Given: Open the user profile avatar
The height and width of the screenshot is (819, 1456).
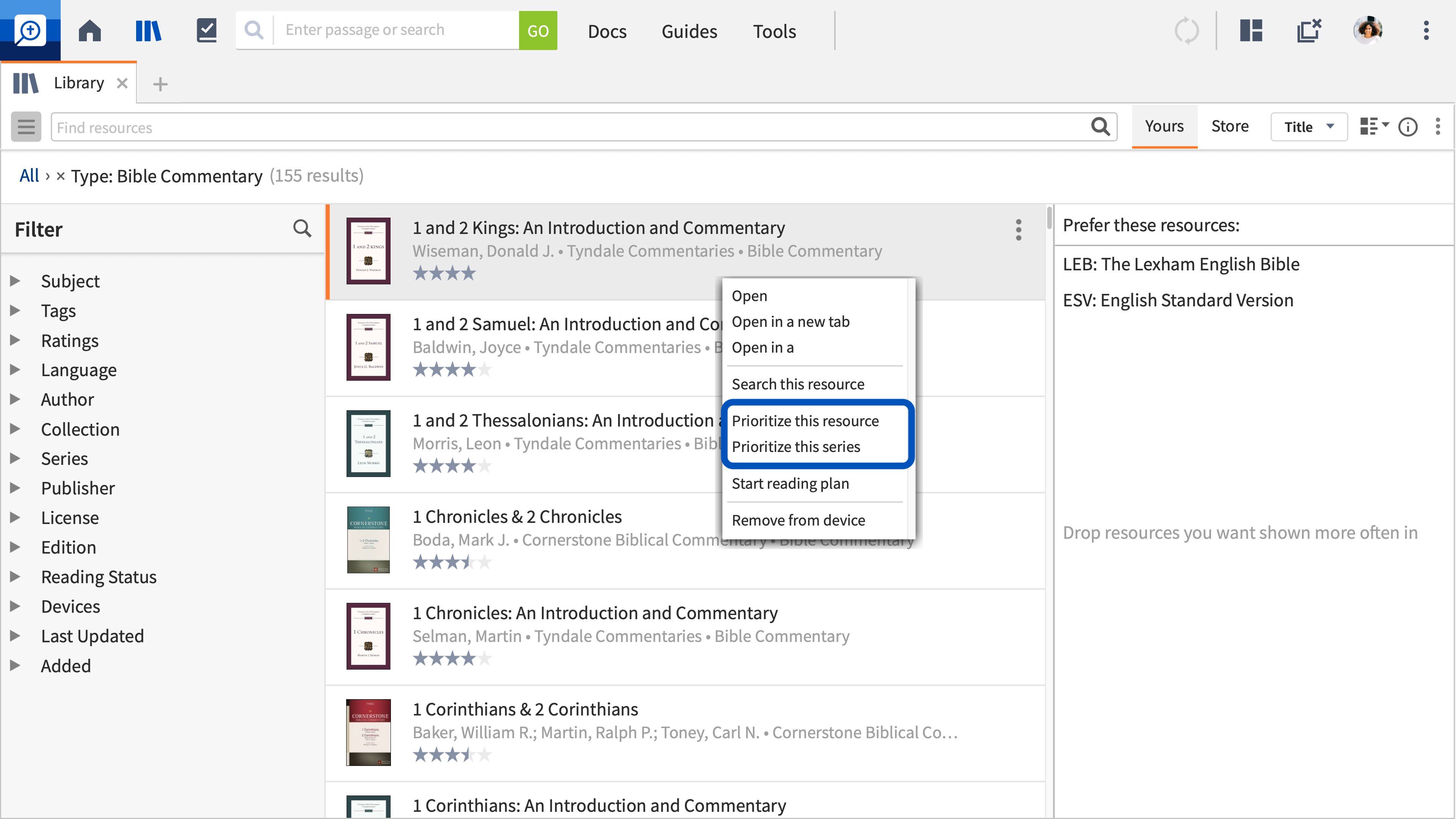Looking at the screenshot, I should [x=1368, y=30].
